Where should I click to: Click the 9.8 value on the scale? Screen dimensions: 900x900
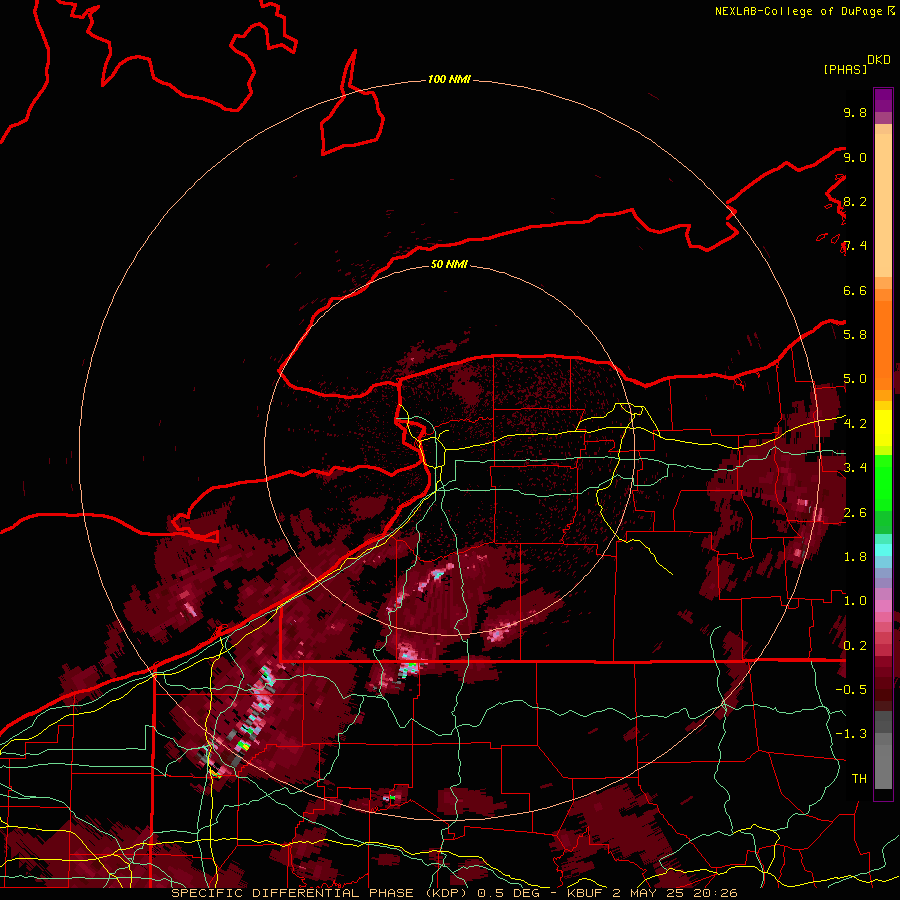855,112
